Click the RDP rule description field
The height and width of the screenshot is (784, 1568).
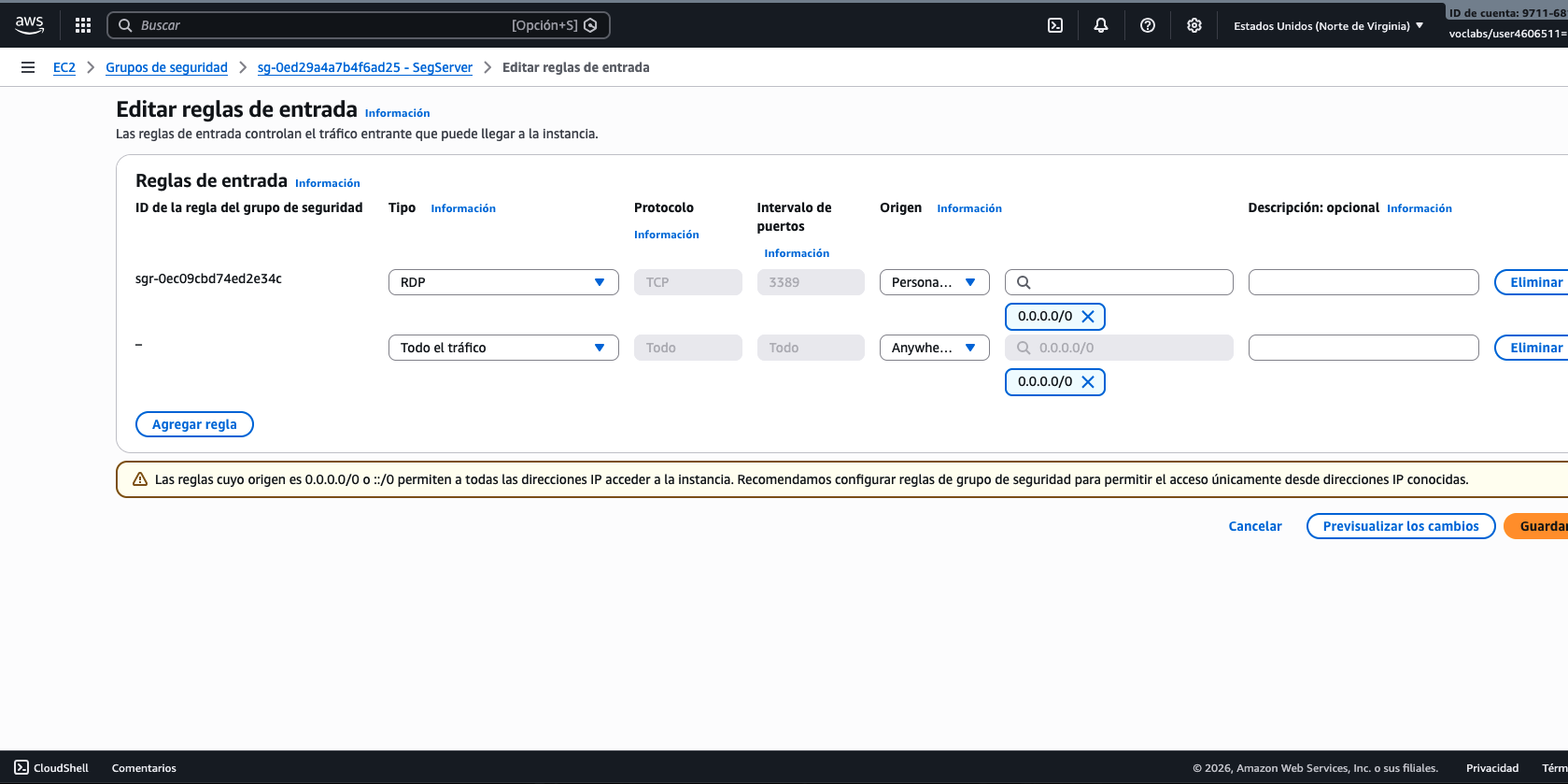click(x=1363, y=282)
